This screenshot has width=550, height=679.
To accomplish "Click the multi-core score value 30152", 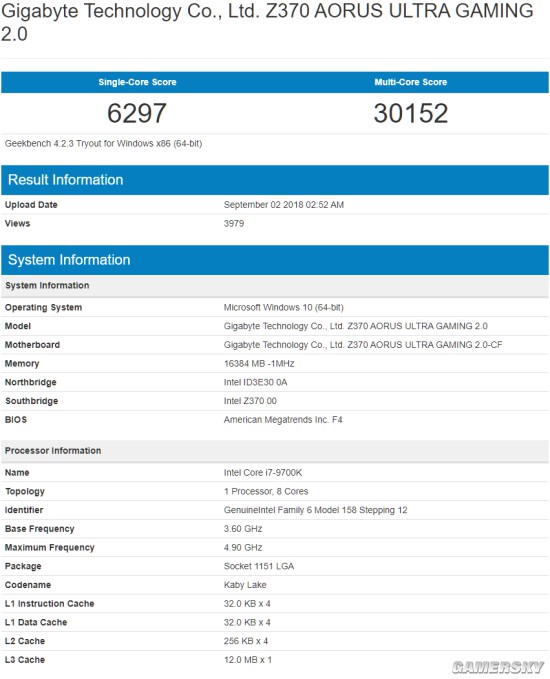I will [x=411, y=113].
